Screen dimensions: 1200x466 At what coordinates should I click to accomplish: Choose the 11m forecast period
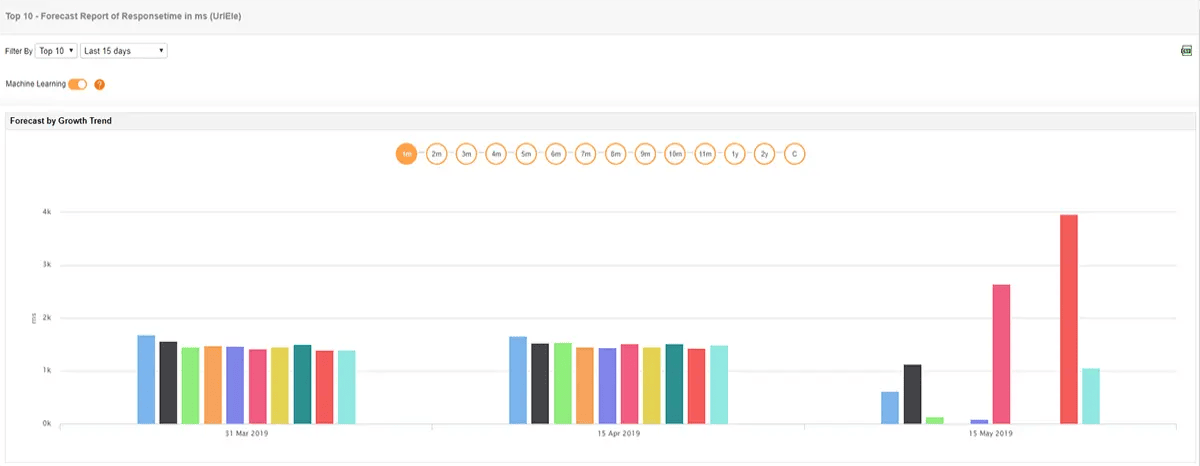[705, 154]
